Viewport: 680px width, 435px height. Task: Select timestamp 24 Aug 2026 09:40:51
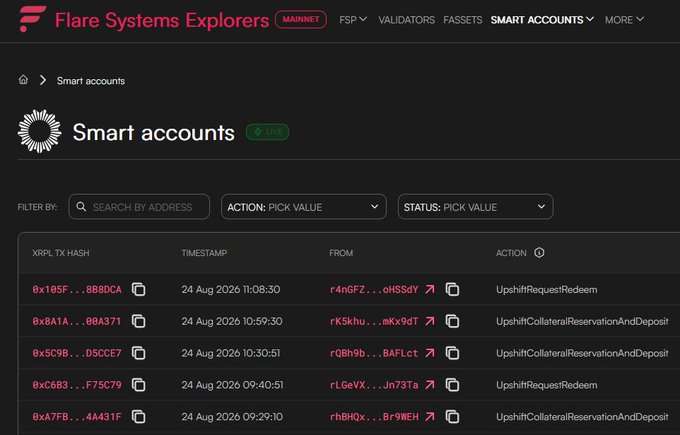pos(232,385)
